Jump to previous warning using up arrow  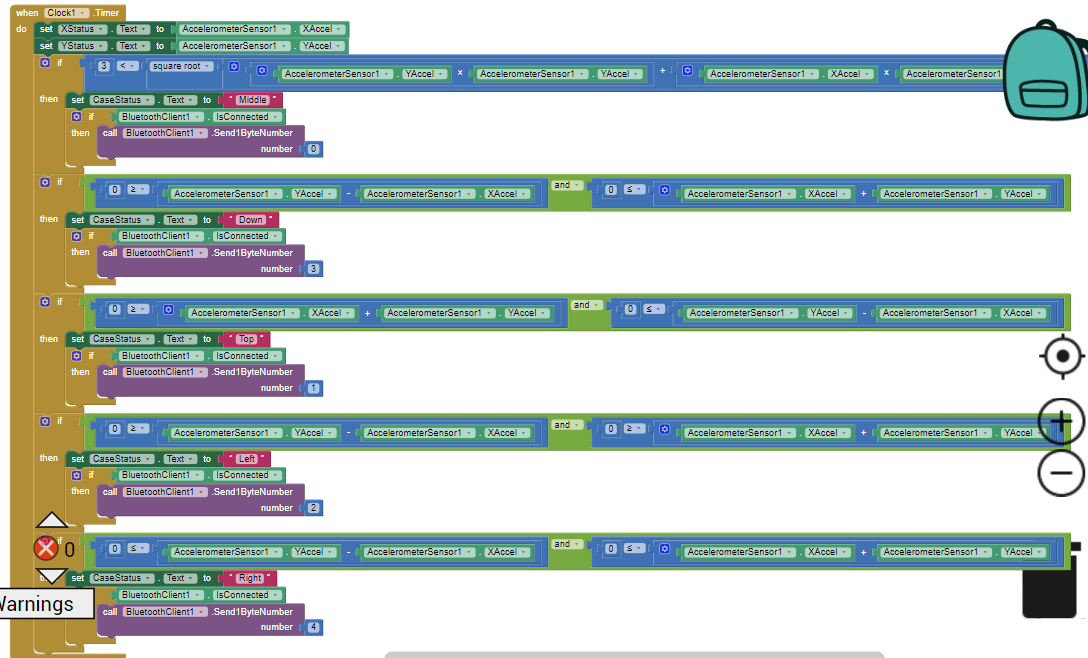click(x=52, y=520)
